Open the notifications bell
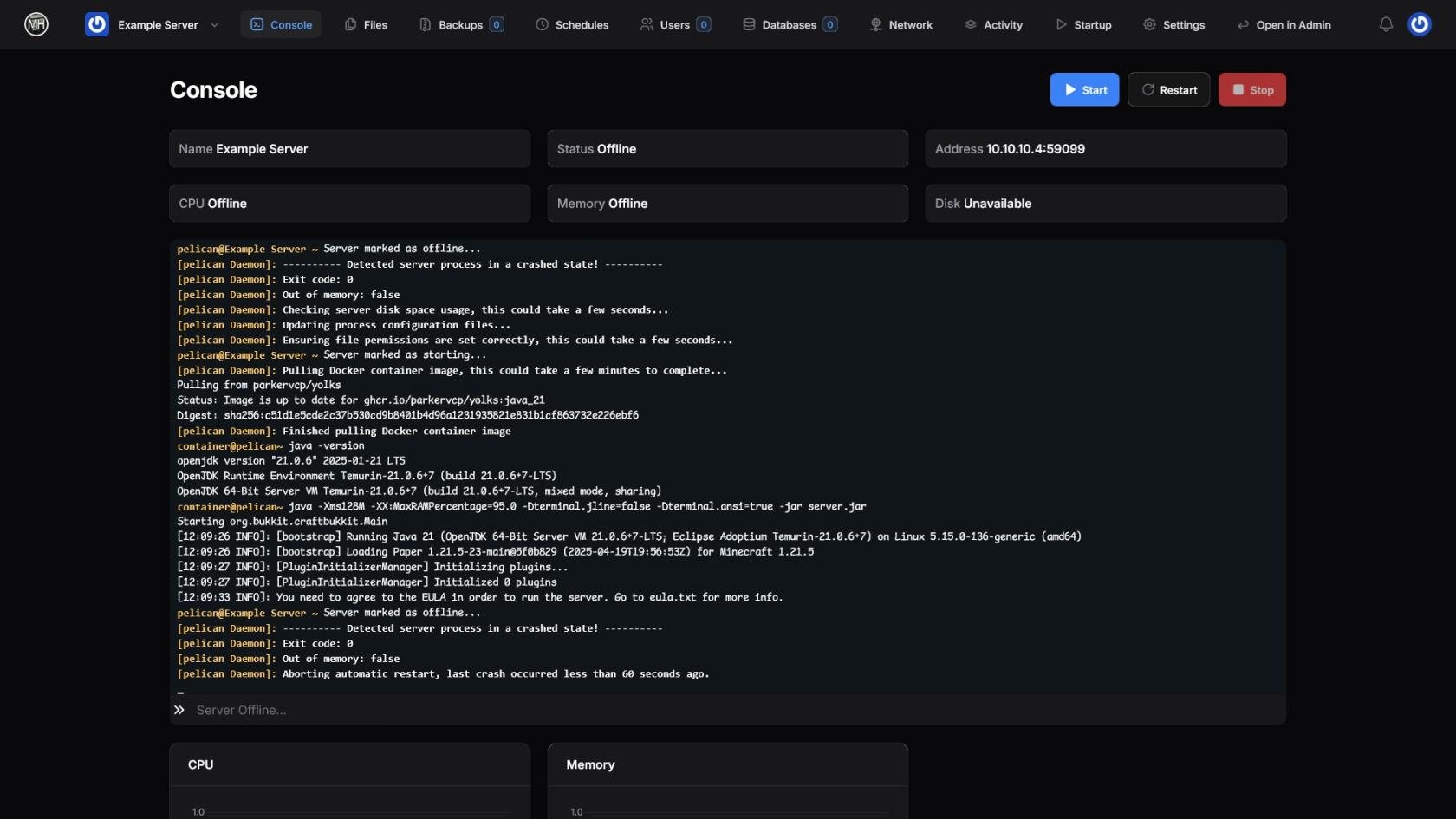1456x819 pixels. pos(1386,24)
